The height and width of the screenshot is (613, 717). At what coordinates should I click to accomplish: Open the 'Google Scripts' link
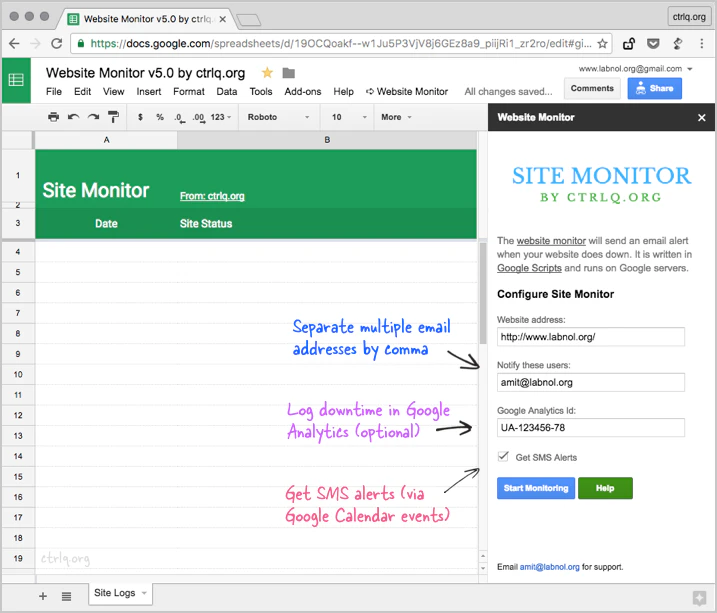(529, 268)
